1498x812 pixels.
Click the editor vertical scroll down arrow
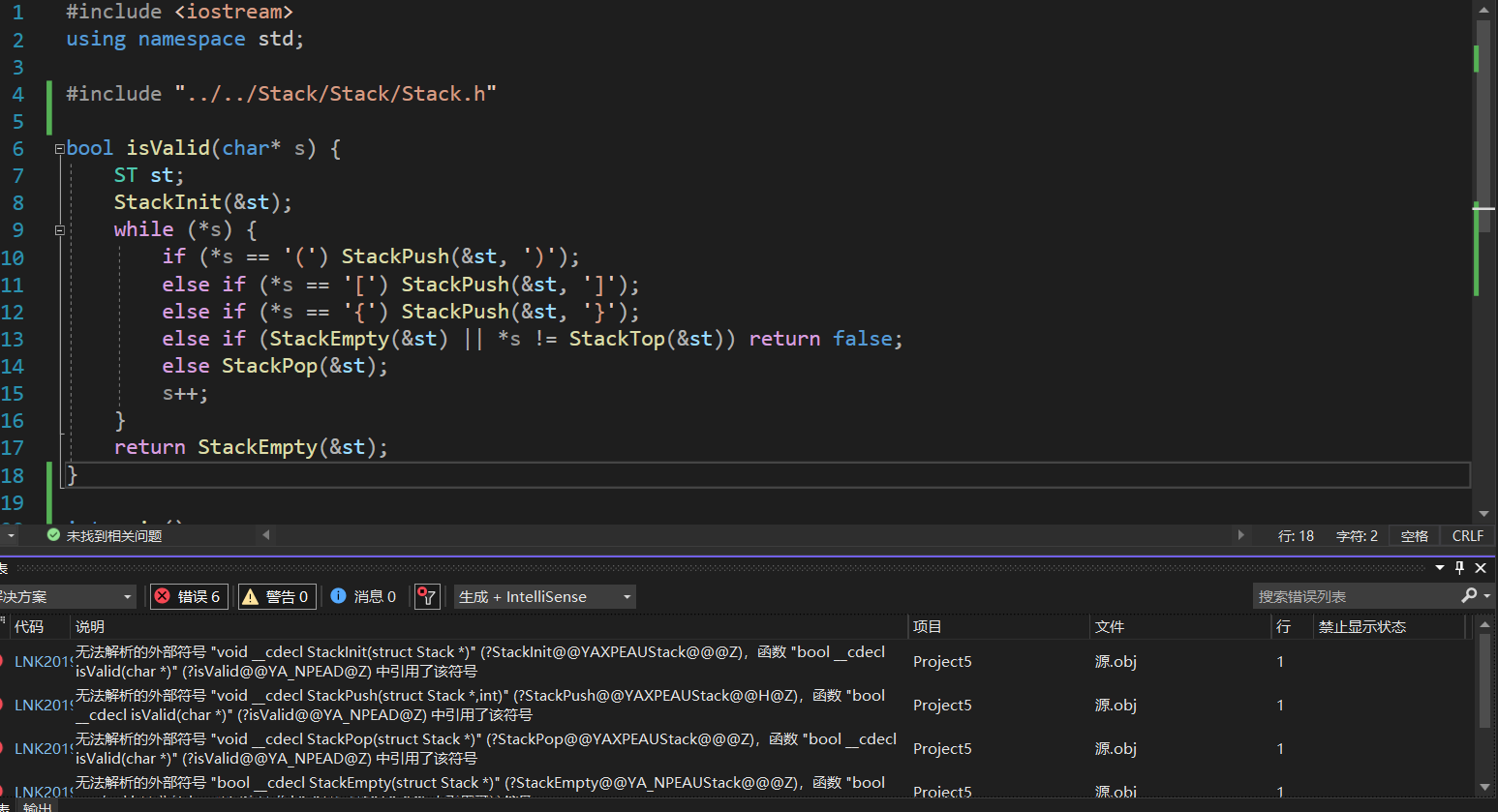point(1483,514)
